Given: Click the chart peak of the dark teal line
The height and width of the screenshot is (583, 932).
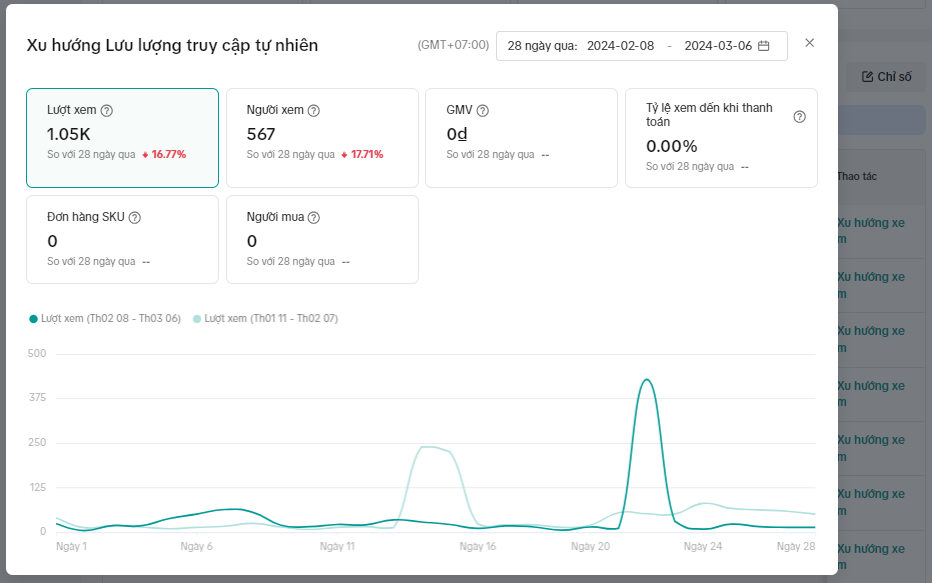Looking at the screenshot, I should click(647, 380).
